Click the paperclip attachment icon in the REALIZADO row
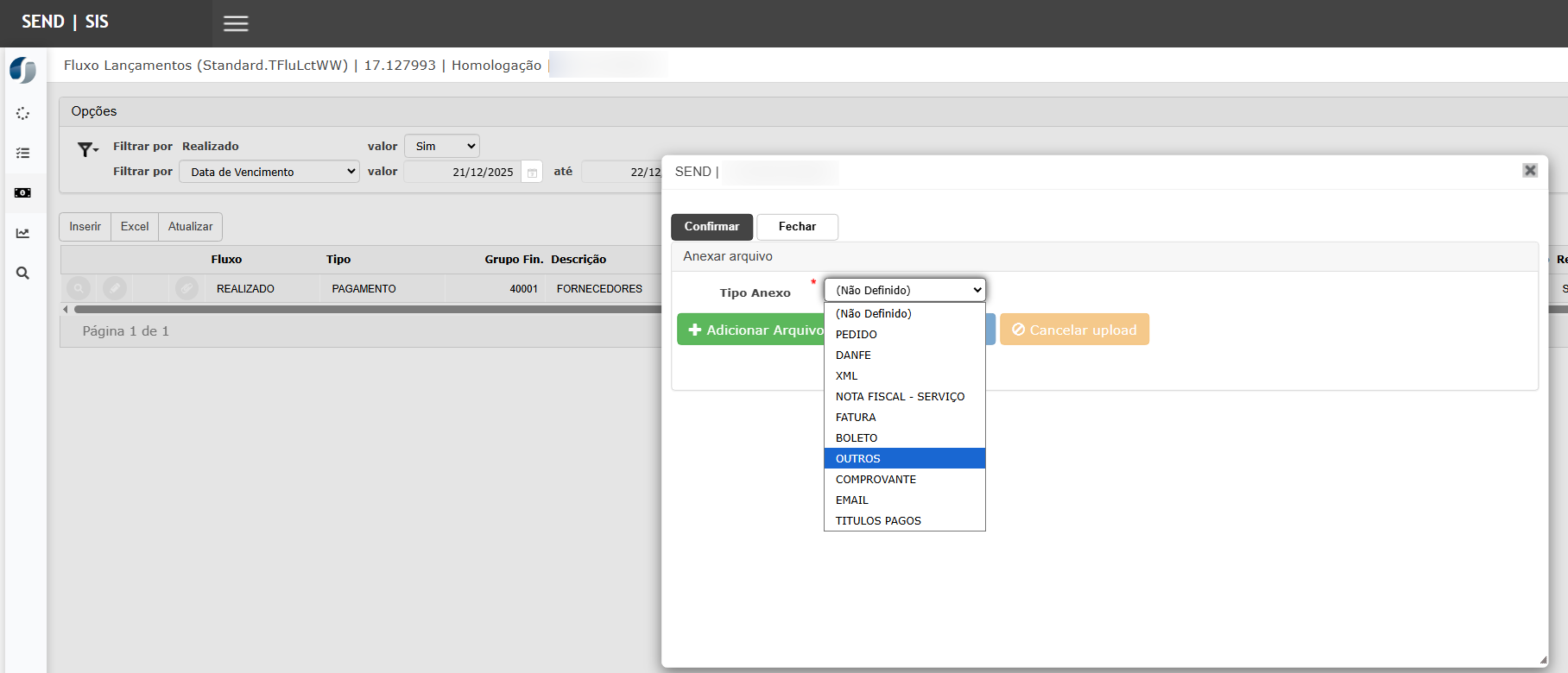The image size is (1568, 673). pos(187,288)
